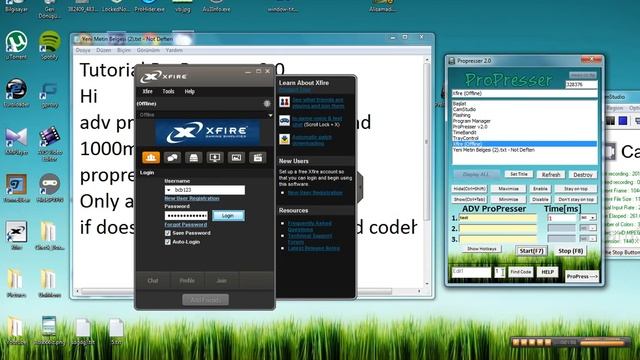Open the Biçim menu in Notepad
Screen dimensions: 640x360
(x=124, y=50)
